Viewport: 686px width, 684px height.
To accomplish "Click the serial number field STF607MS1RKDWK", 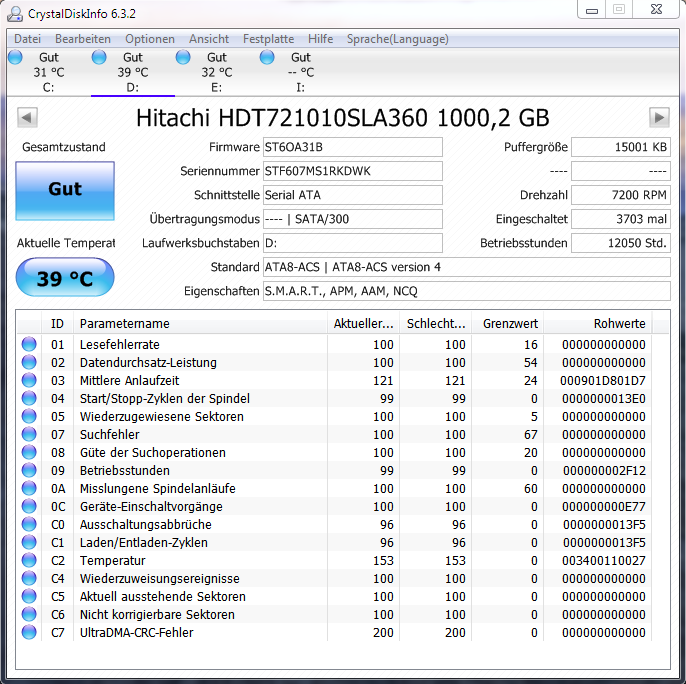I will (353, 171).
